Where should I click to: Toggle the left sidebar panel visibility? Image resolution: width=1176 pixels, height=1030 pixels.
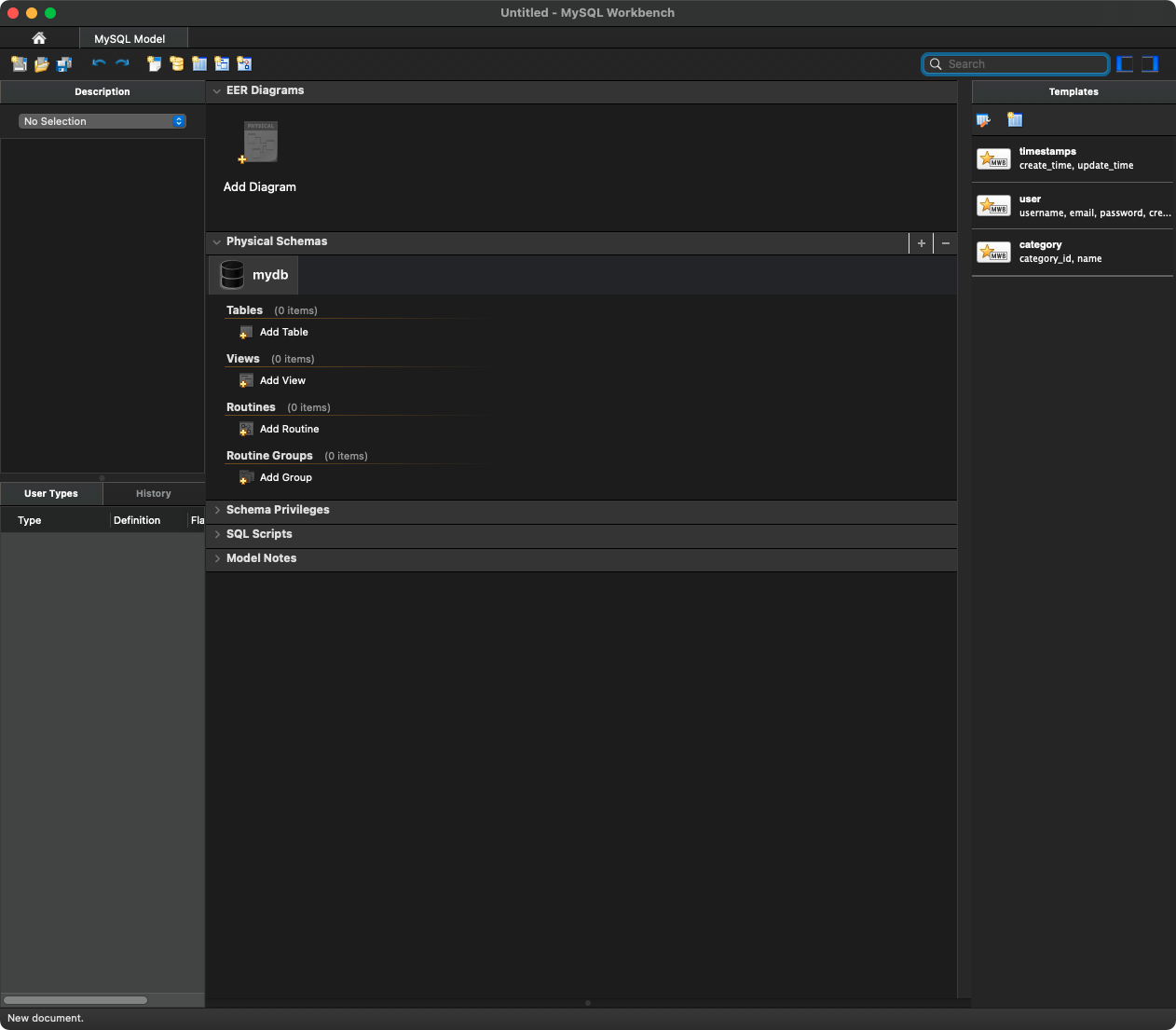(x=1126, y=64)
